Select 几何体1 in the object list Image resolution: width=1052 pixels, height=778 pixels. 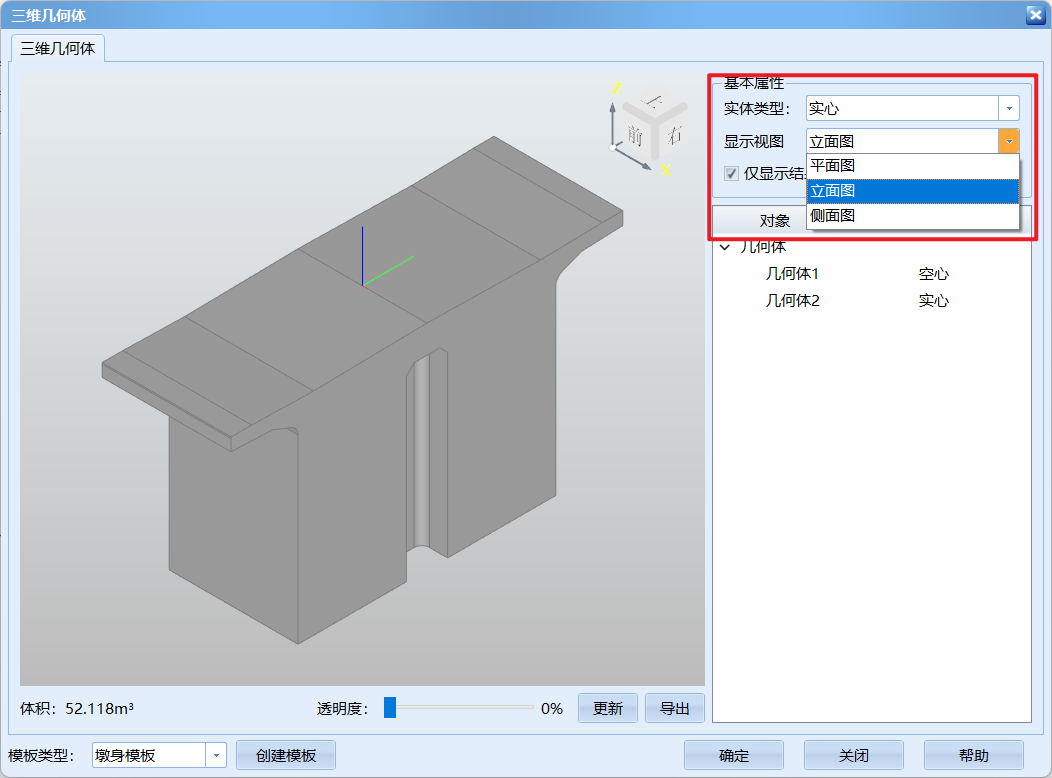pos(792,273)
